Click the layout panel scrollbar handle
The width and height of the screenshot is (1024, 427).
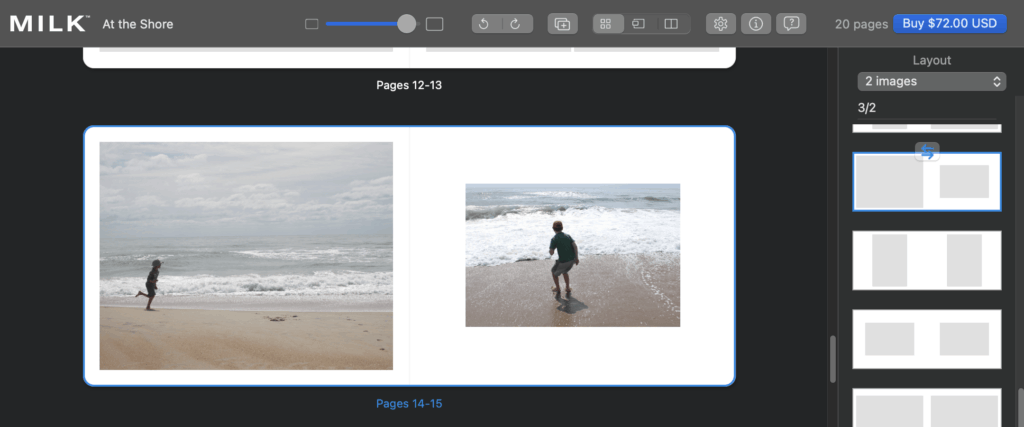[1020, 407]
